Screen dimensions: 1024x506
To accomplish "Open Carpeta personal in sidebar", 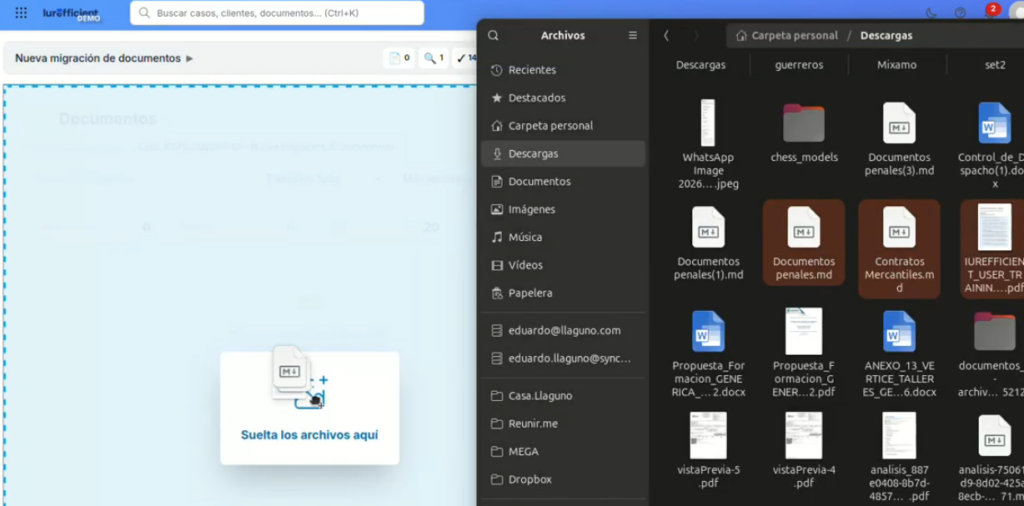I will (x=563, y=125).
